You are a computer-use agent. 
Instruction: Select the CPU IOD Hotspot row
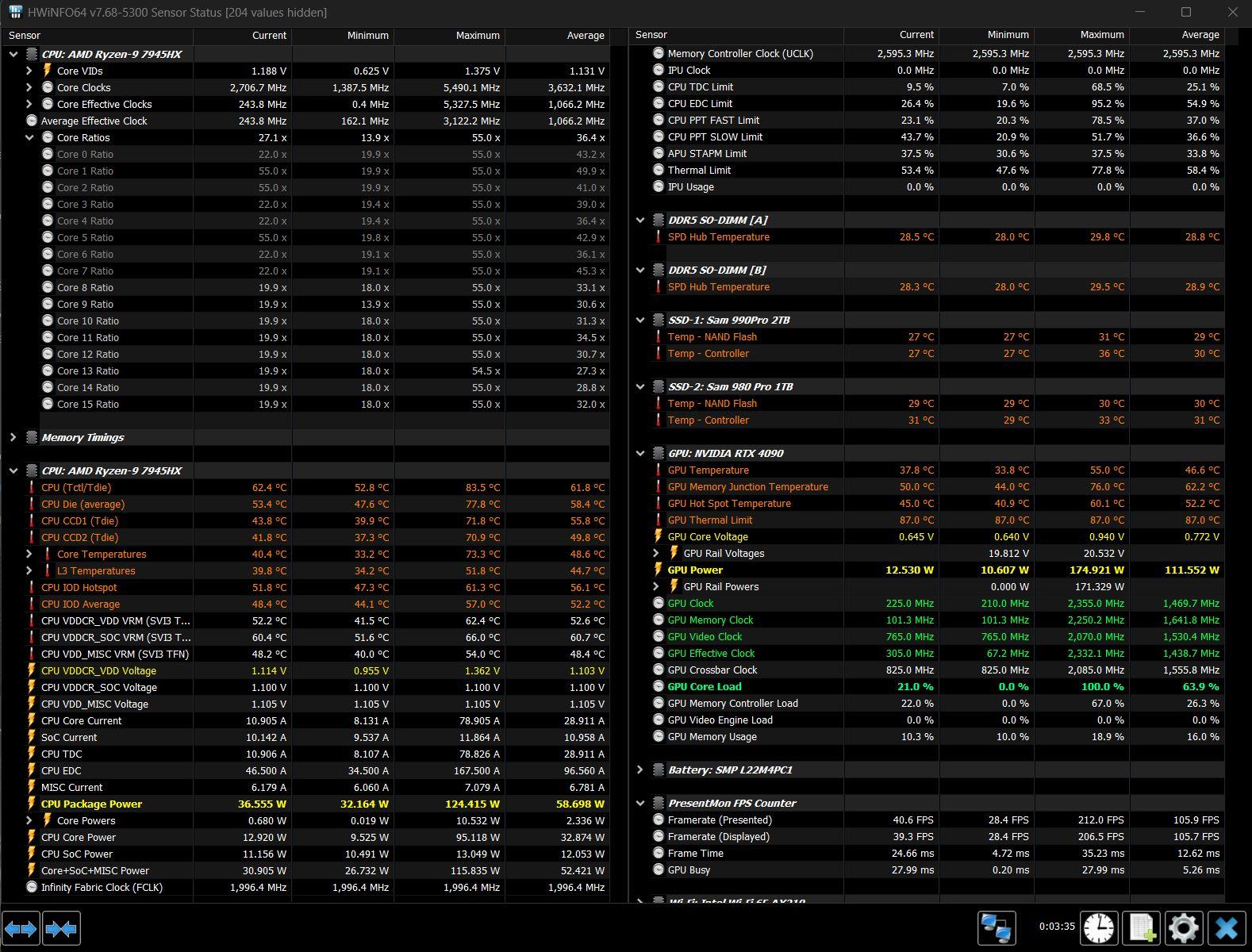pos(305,587)
